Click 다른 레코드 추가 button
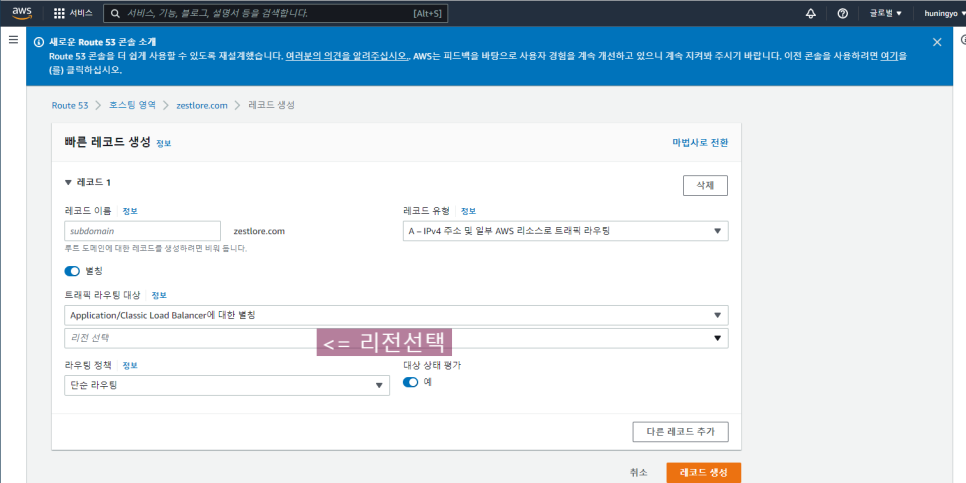Screen dimensions: 966x483 coord(680,432)
